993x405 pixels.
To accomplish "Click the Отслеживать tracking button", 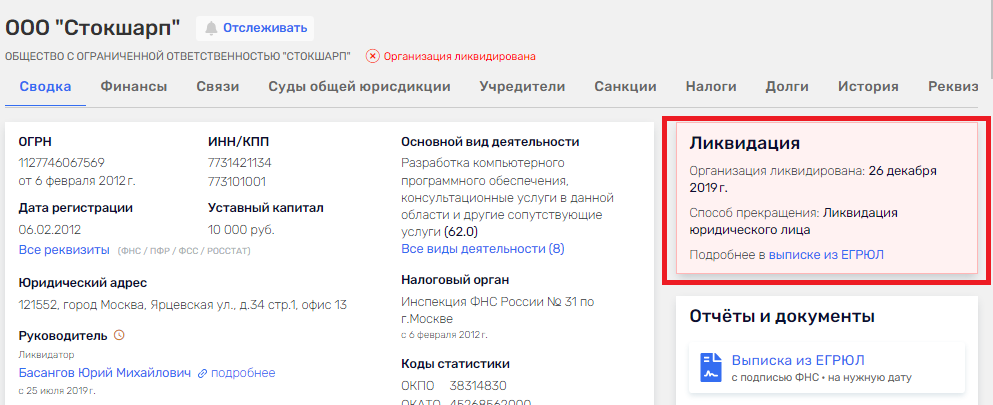I will coord(255,28).
